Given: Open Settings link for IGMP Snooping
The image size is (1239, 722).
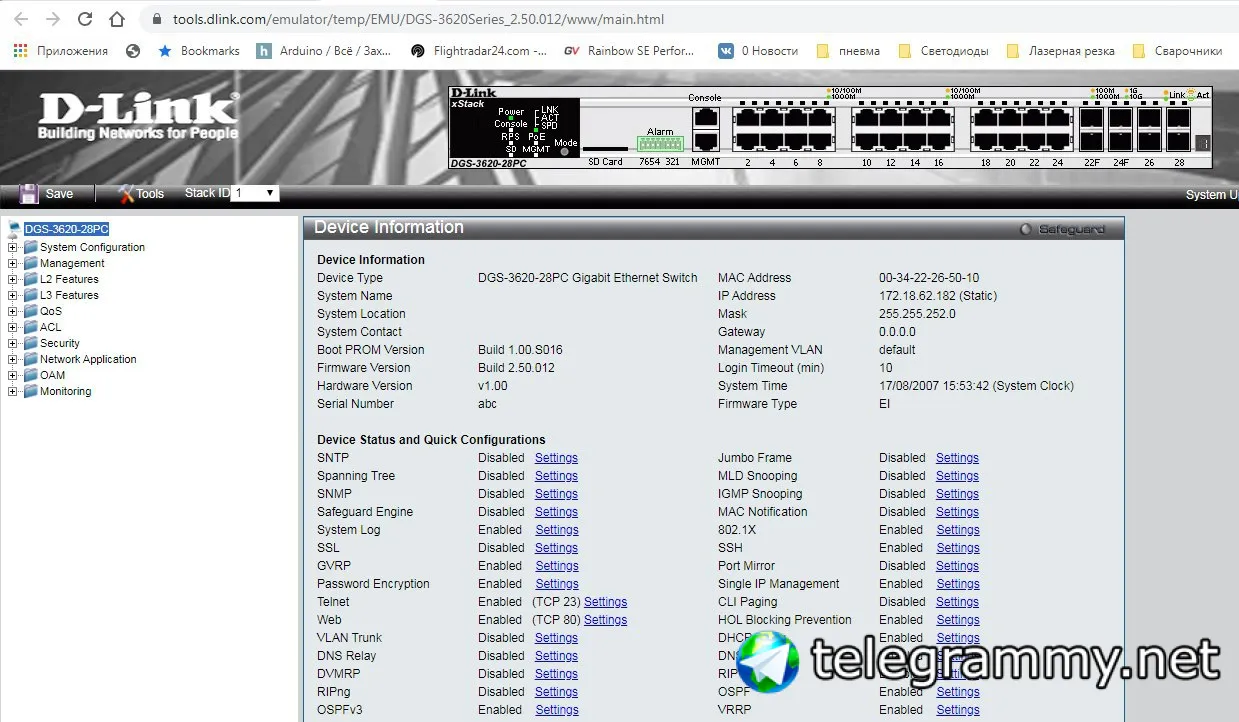Looking at the screenshot, I should [x=957, y=494].
